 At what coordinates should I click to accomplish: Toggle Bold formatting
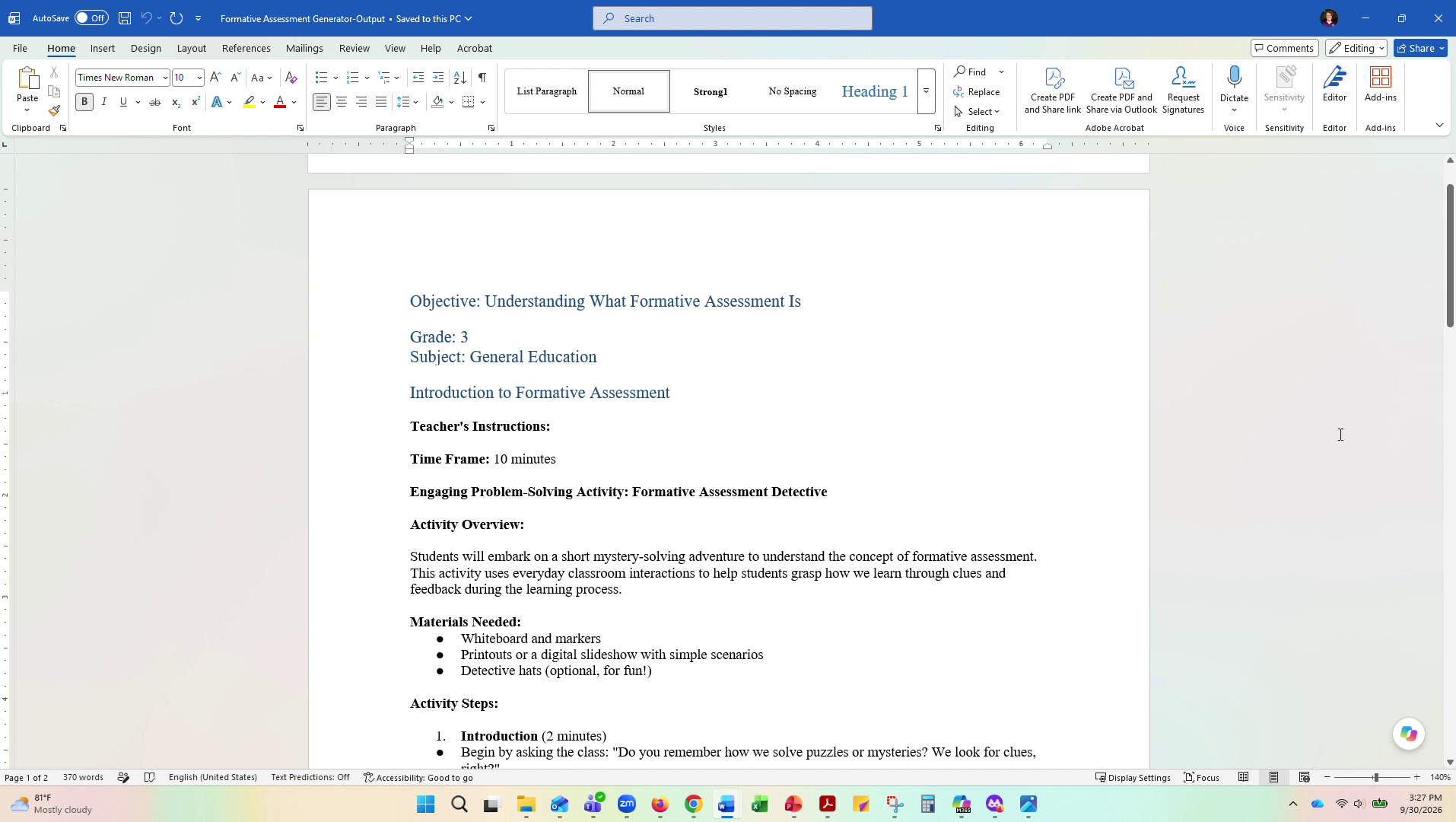pos(84,102)
